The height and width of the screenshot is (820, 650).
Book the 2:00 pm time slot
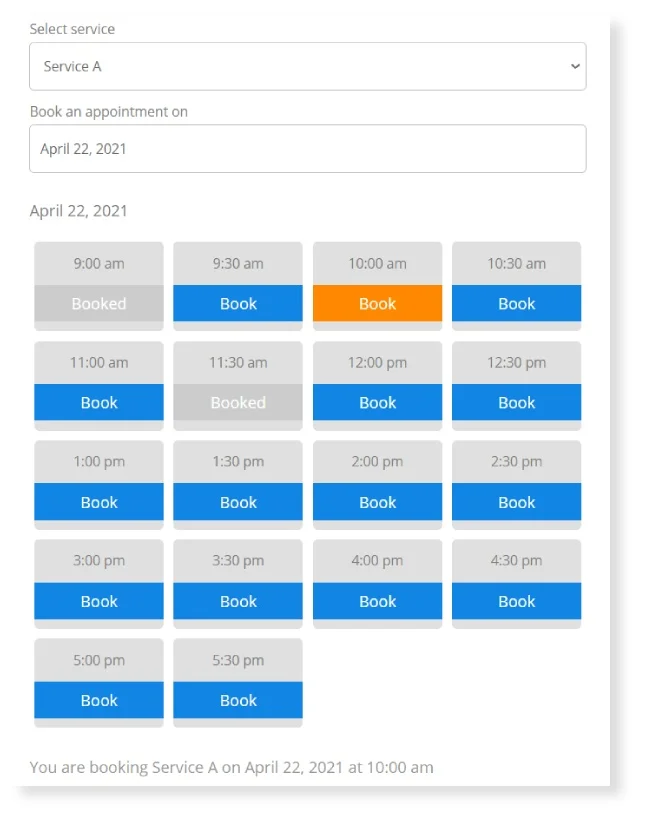click(x=378, y=502)
